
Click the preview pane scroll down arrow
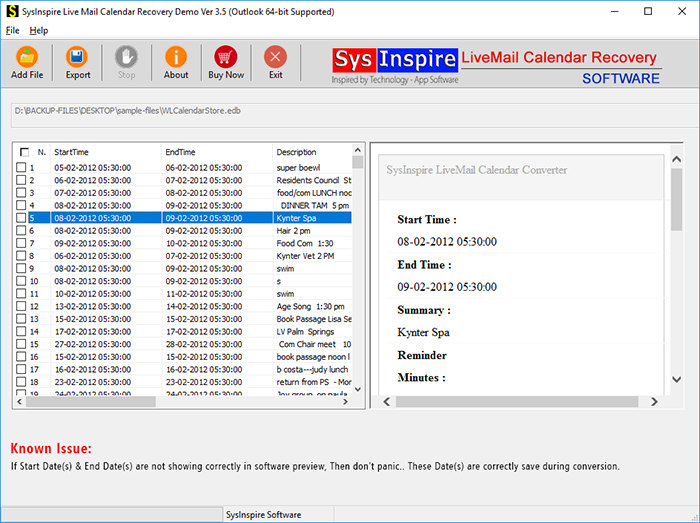[x=677, y=379]
